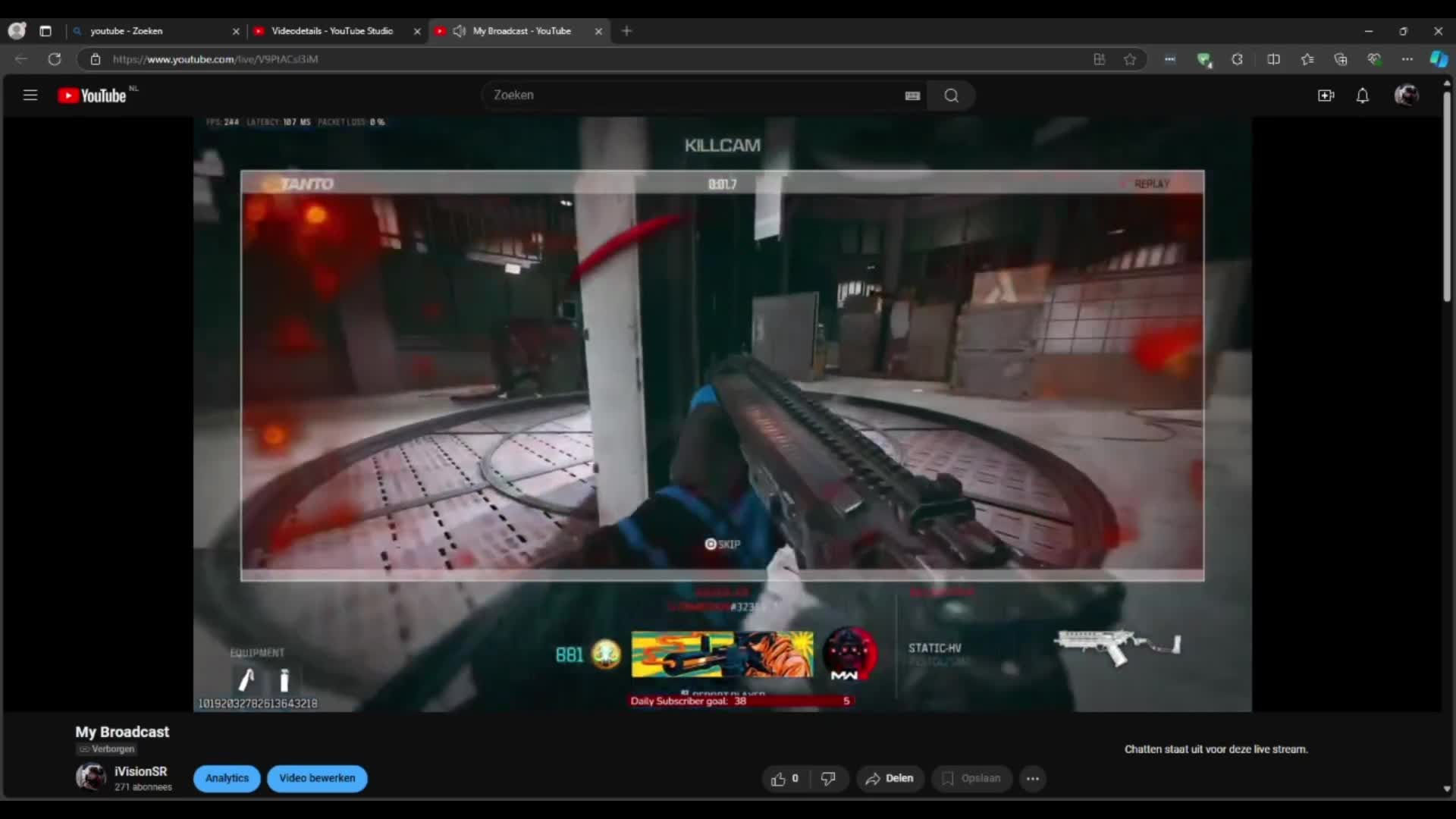Click the scrollbar down arrow
The width and height of the screenshot is (1456, 819).
click(x=1447, y=789)
